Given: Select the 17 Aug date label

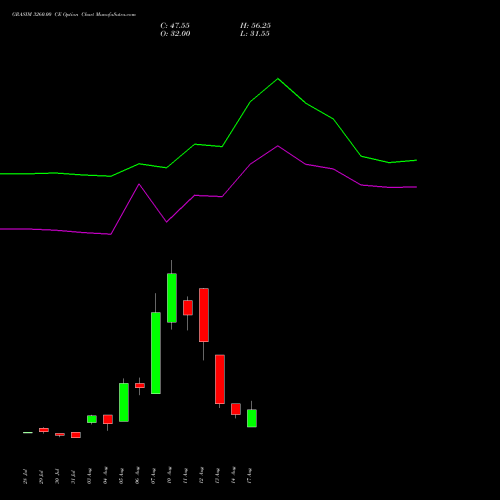Looking at the screenshot, I should [x=249, y=476].
